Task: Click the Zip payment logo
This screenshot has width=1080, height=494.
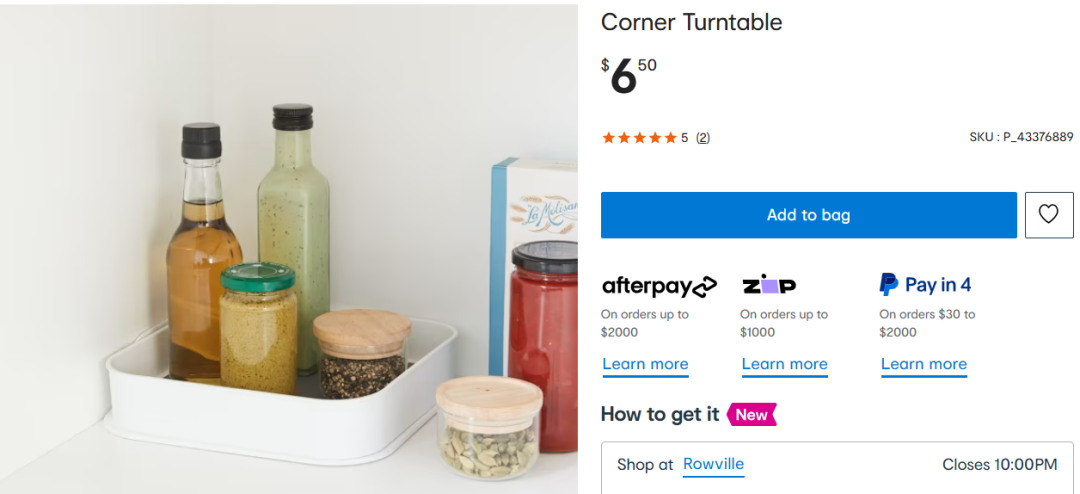Action: [769, 285]
